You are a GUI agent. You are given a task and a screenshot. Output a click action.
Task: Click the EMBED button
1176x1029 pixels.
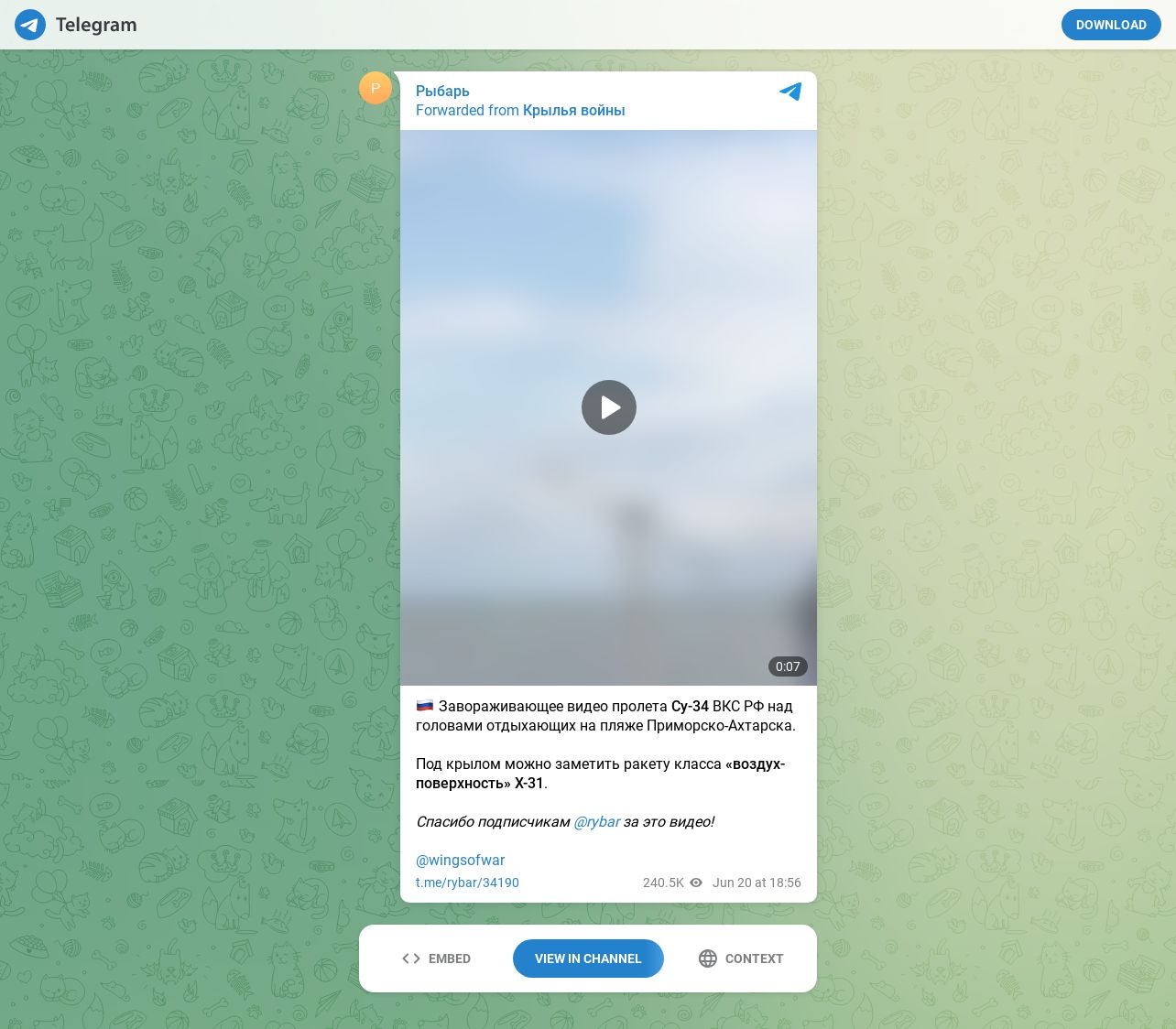click(436, 959)
